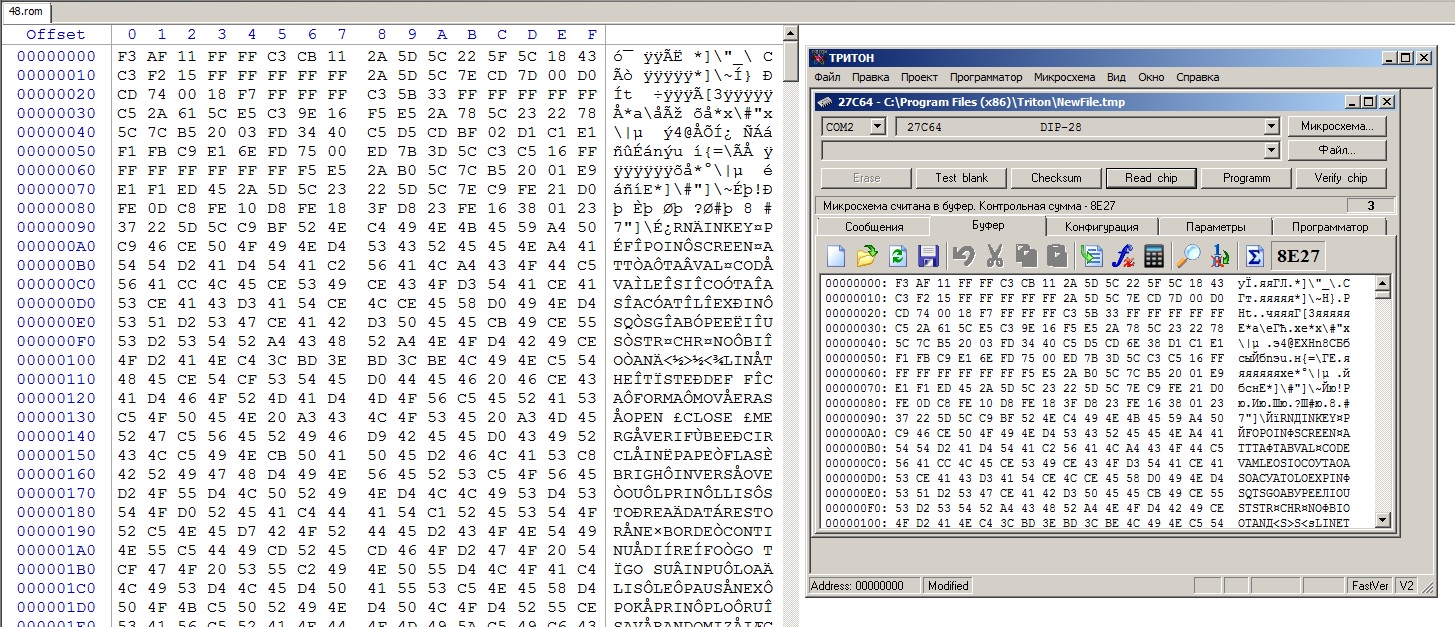1455x627 pixels.
Task: Click the 48.rom file tab
Action: click(28, 13)
